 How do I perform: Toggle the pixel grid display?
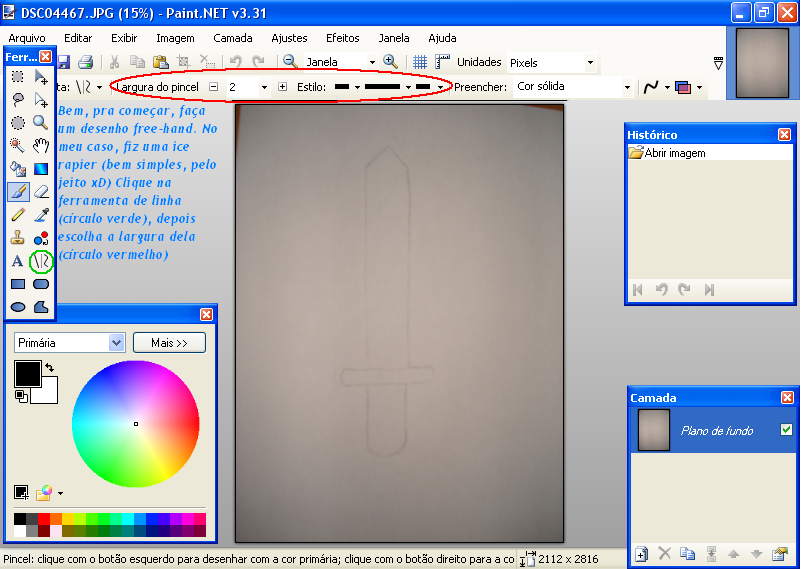pyautogui.click(x=420, y=62)
